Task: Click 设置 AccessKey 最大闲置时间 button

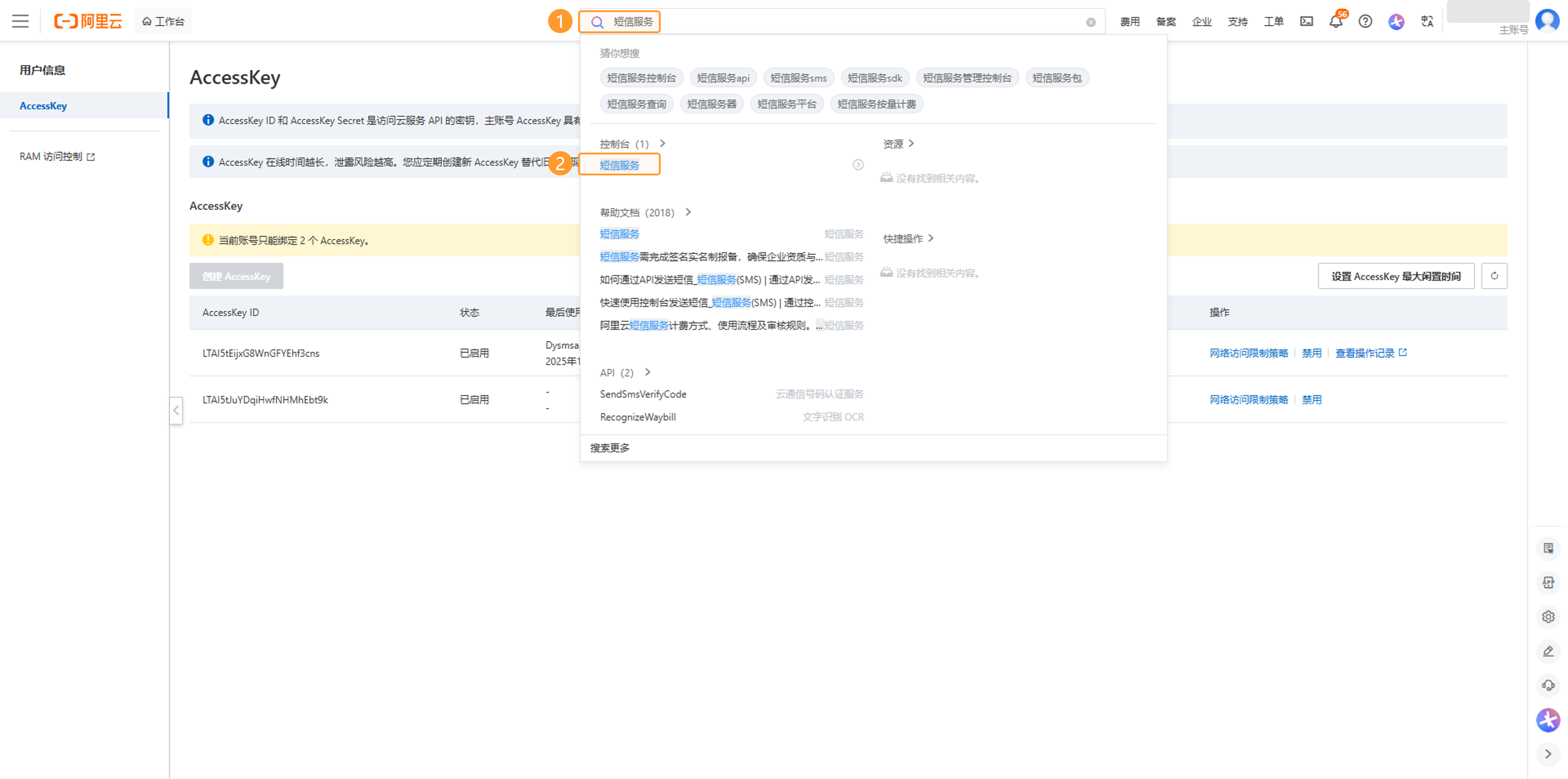Action: coord(1396,276)
